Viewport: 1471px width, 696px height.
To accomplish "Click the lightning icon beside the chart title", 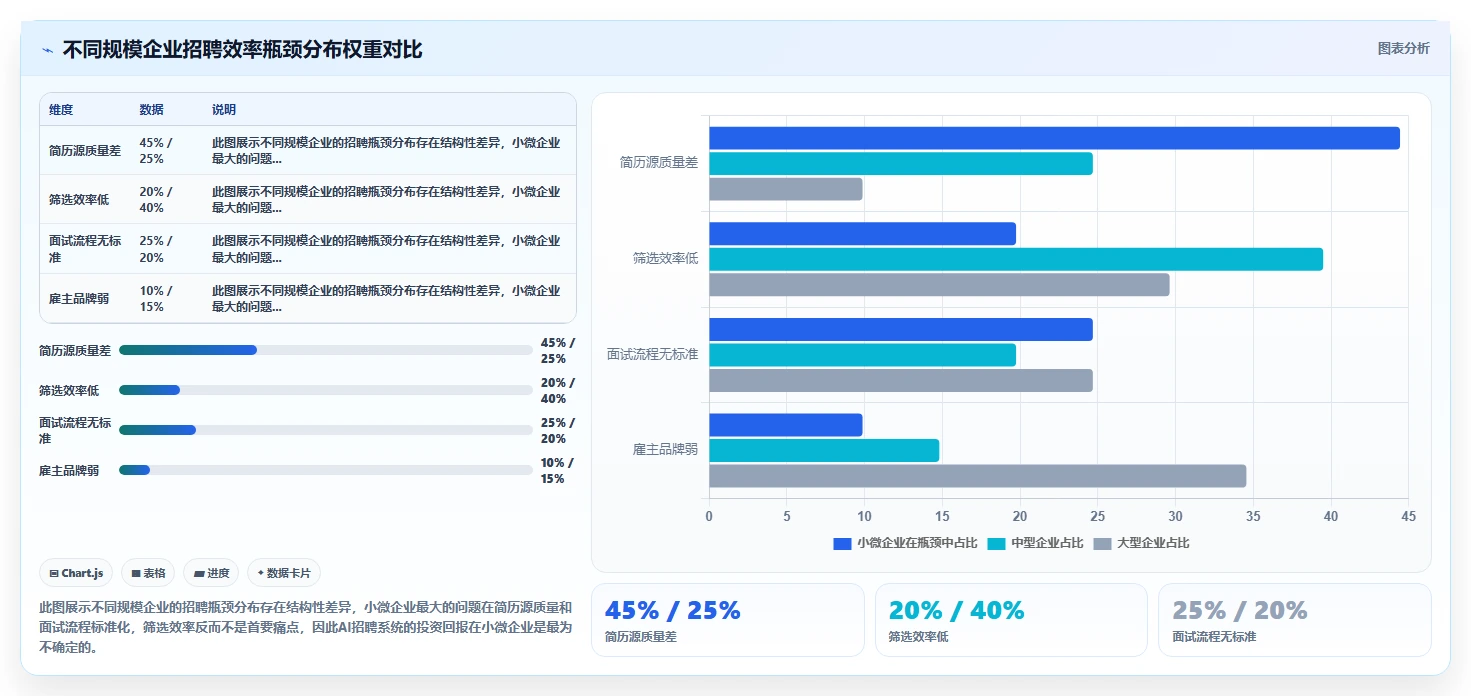I will coord(47,50).
